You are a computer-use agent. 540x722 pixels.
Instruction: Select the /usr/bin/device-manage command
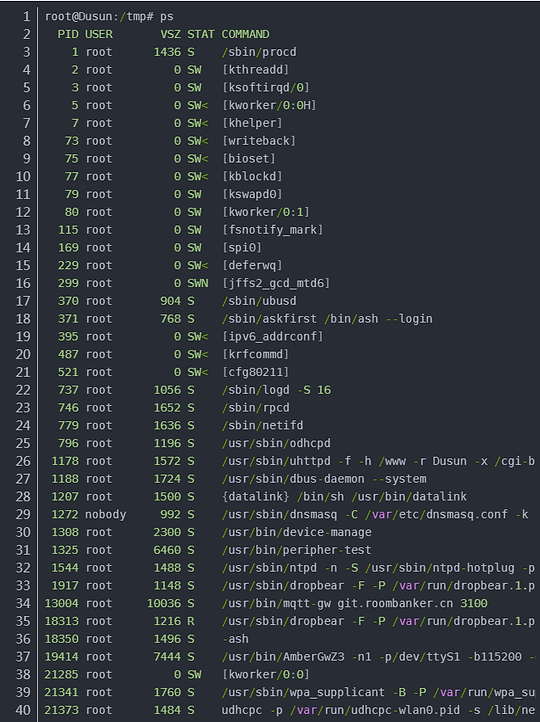pos(296,532)
